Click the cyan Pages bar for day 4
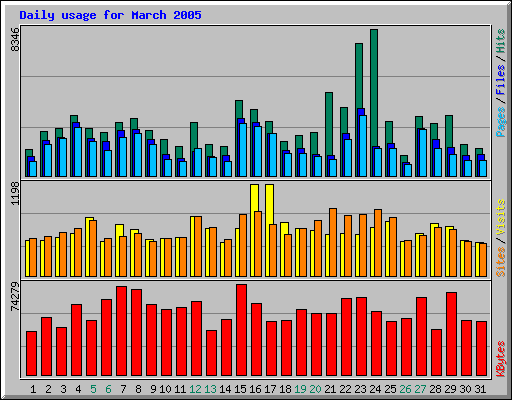Screen dimensions: 512x400 [78, 152]
